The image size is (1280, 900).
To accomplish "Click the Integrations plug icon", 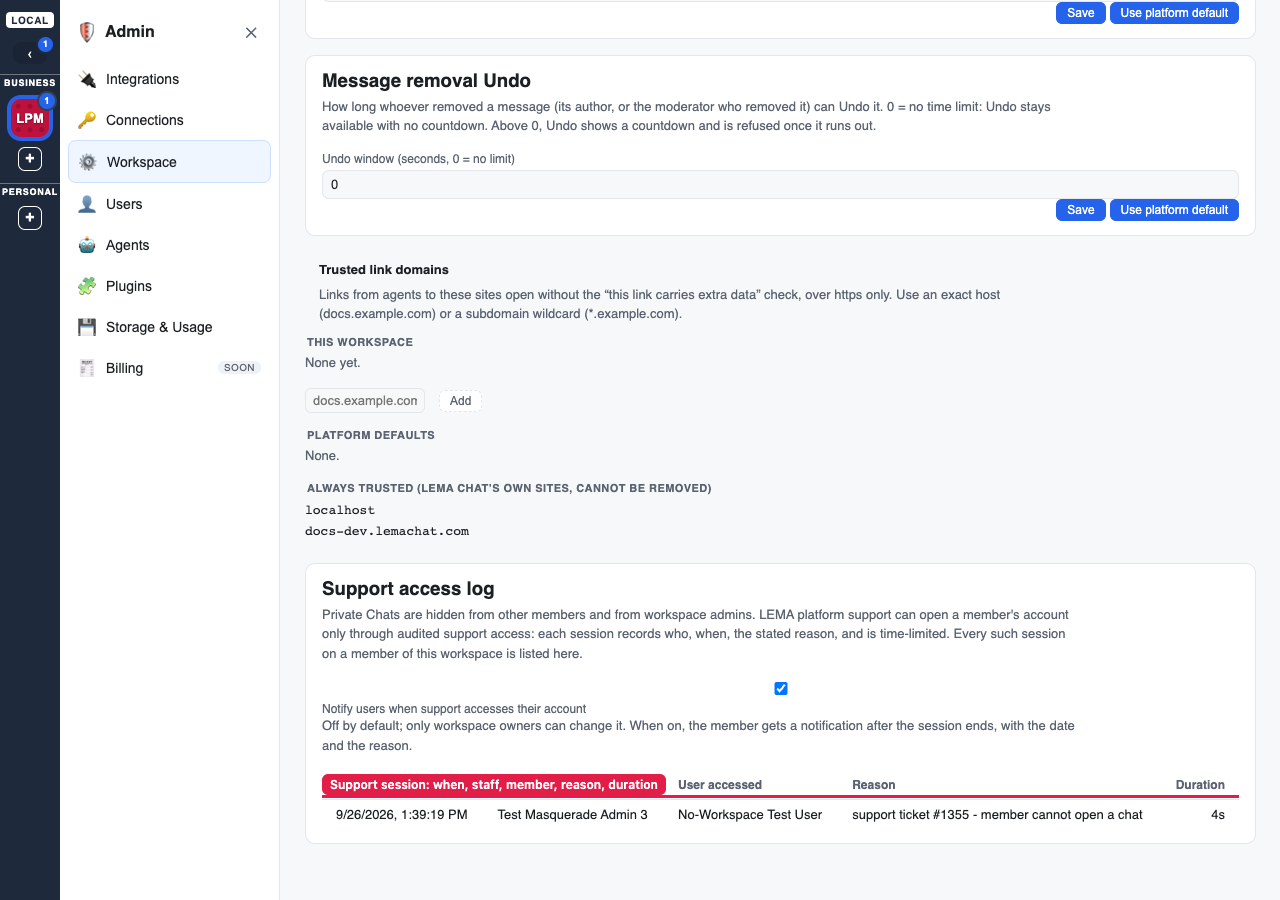I will (x=87, y=79).
